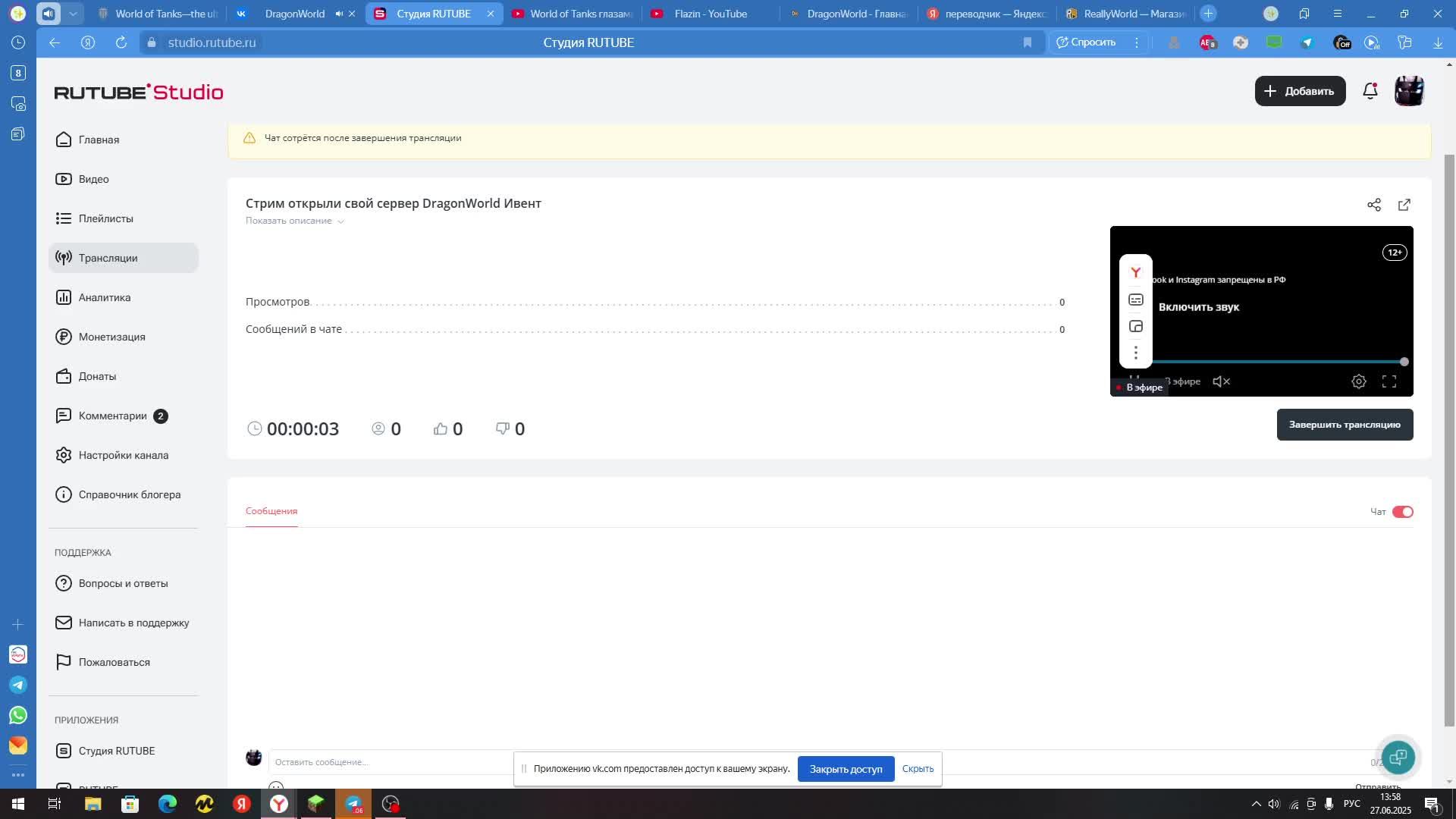Click the Донаты wallet icon
The height and width of the screenshot is (819, 1456).
(64, 376)
